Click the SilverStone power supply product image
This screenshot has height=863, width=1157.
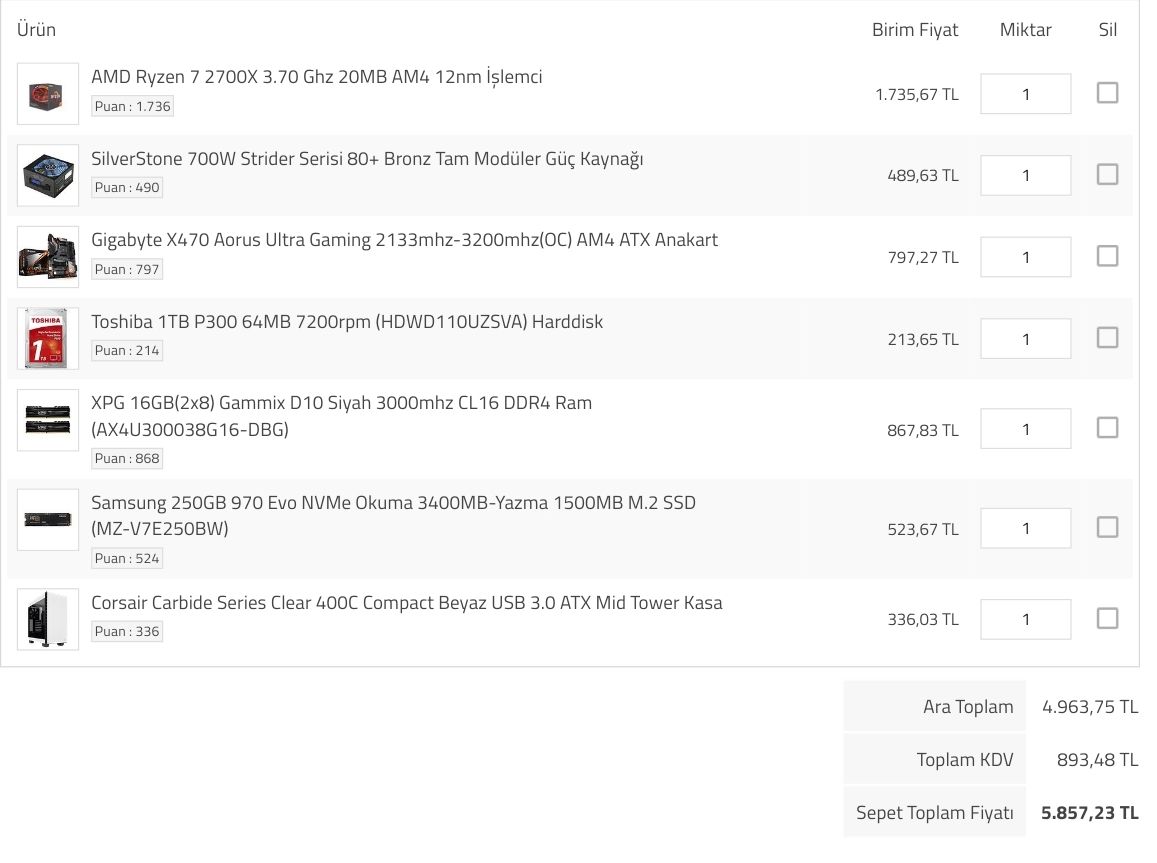(x=48, y=176)
